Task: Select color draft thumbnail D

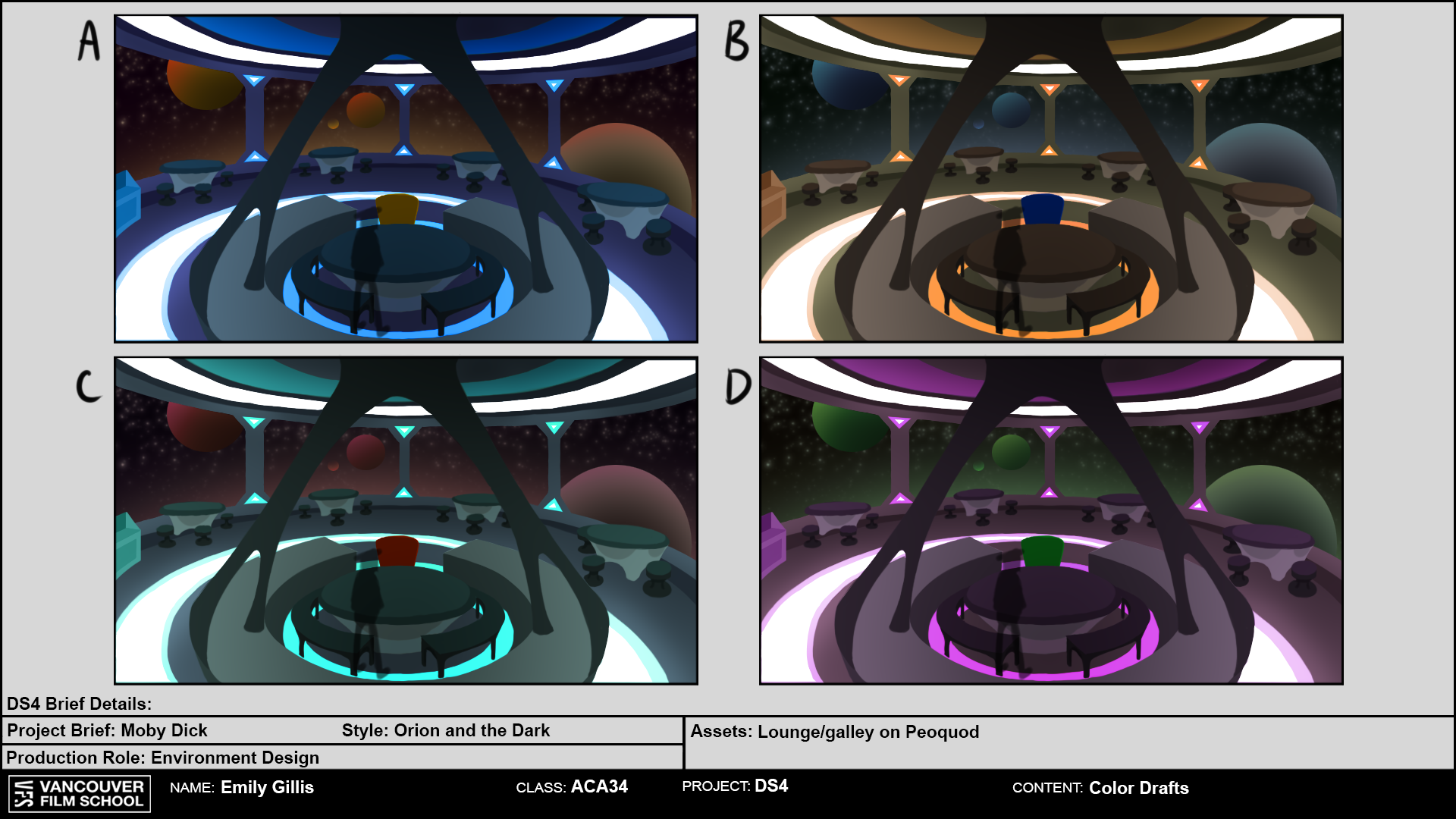Action: [1051, 521]
